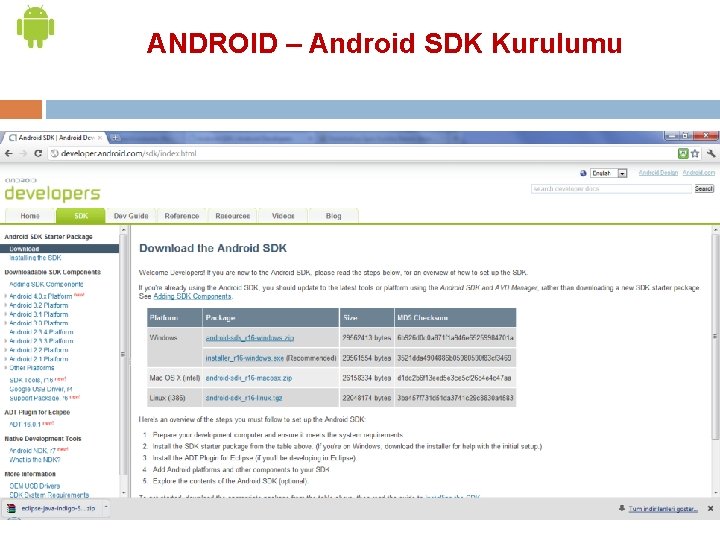The height and width of the screenshot is (540, 720).
Task: Open the Dev Guide tab
Action: (131, 216)
